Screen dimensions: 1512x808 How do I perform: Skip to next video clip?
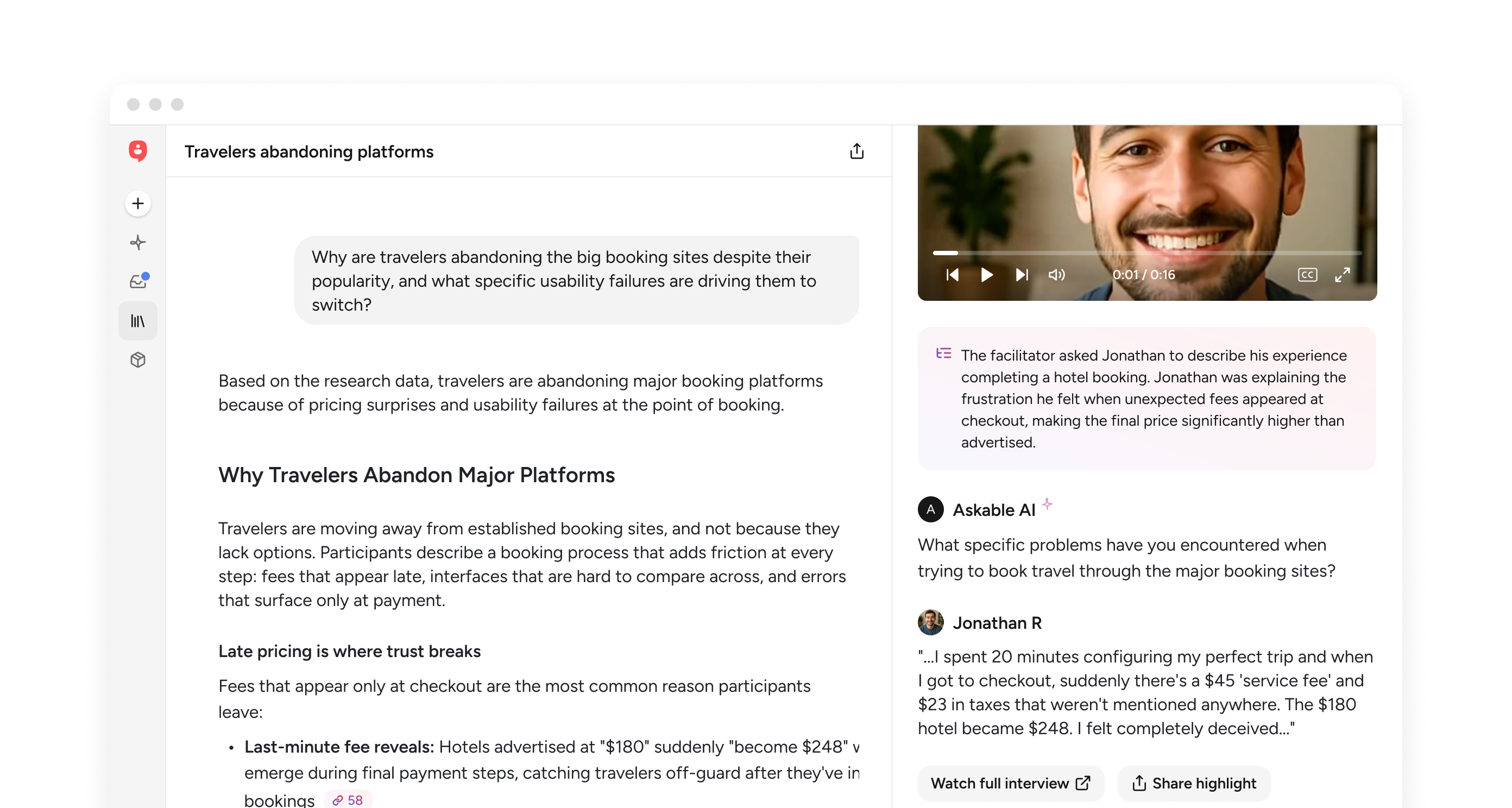1022,275
